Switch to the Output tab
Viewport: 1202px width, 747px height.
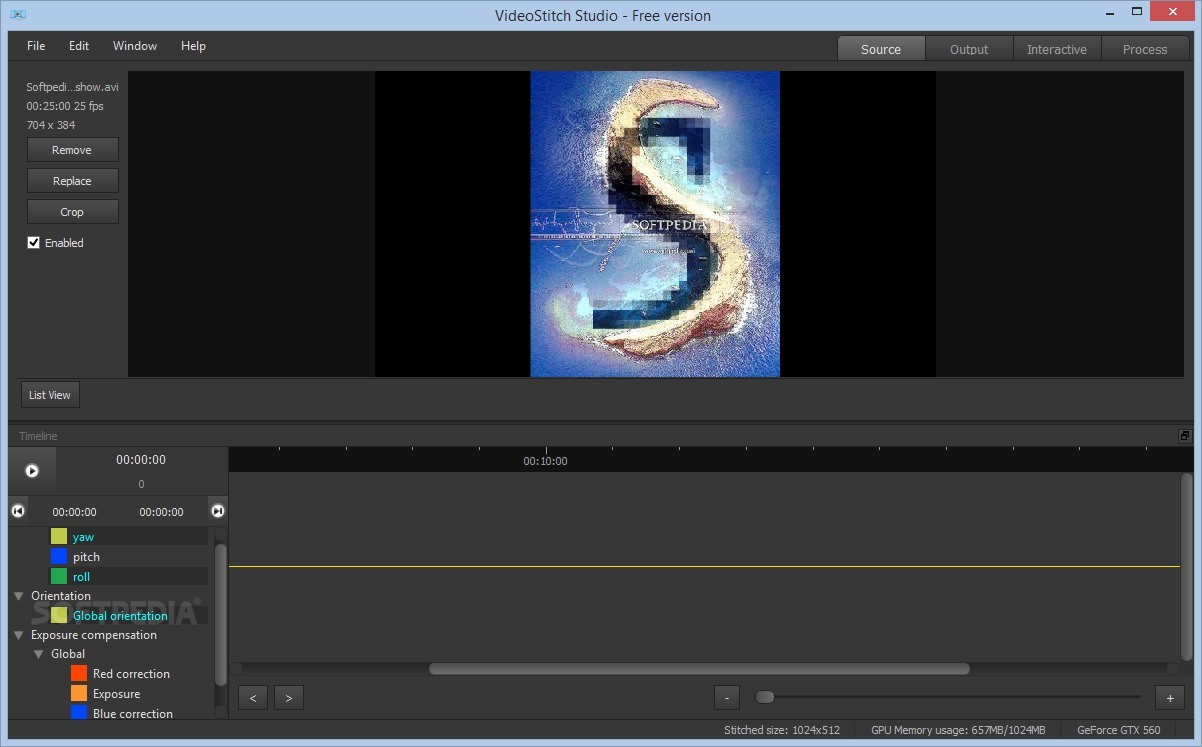(969, 49)
